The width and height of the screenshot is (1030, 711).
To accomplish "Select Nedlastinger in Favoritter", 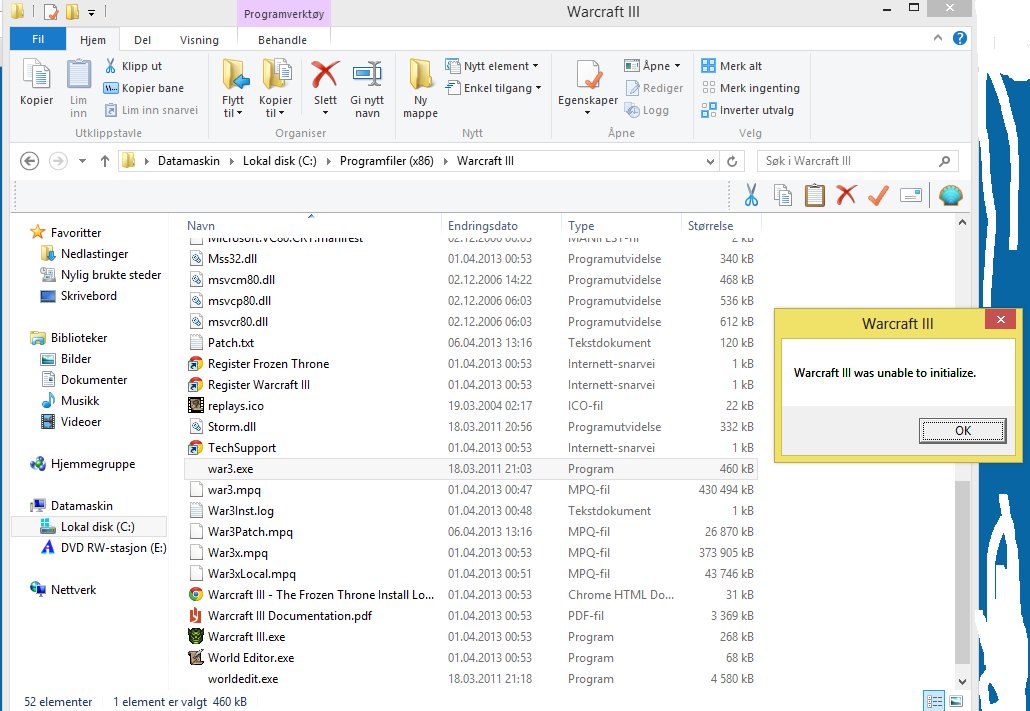I will pos(95,254).
